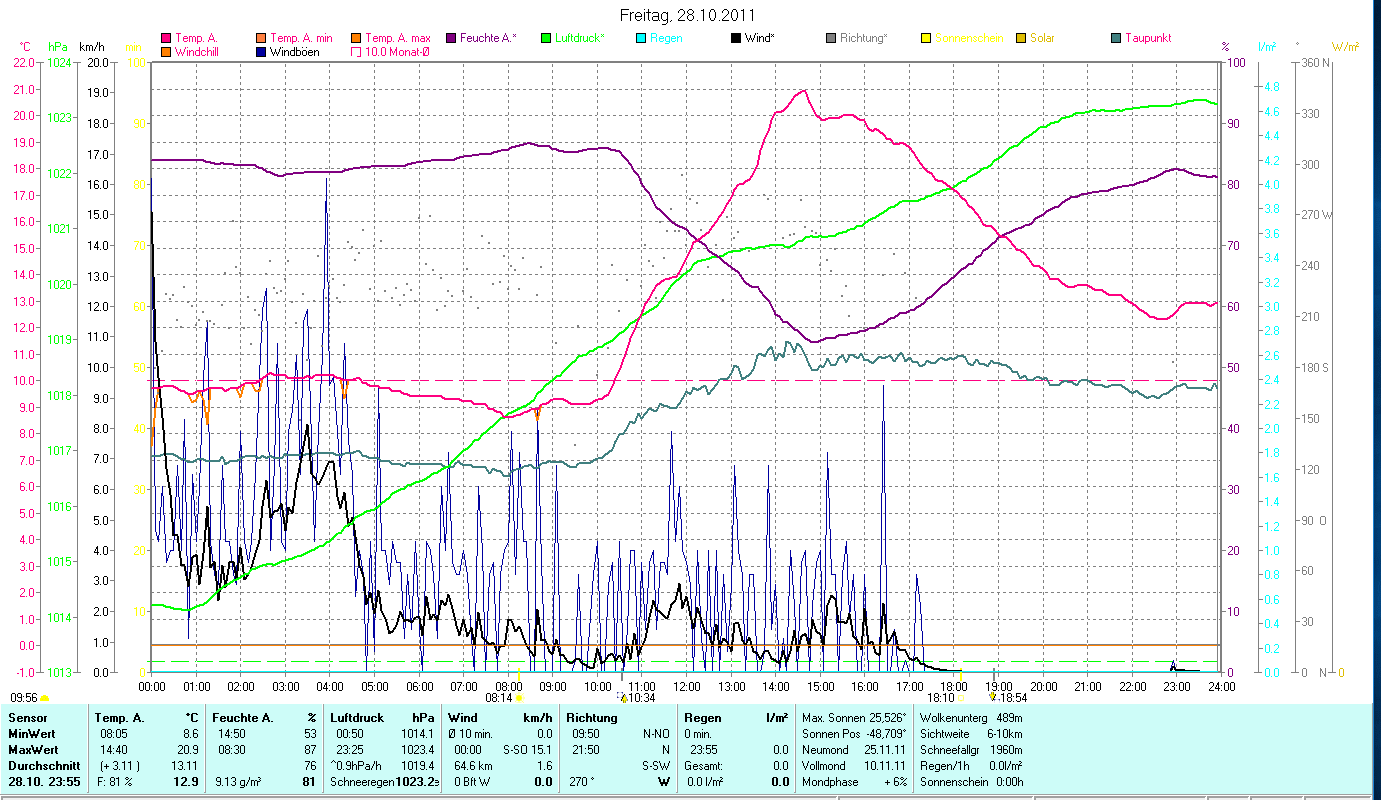Click the 18:10 time label below the axis
The image size is (1381, 800).
coord(940,698)
